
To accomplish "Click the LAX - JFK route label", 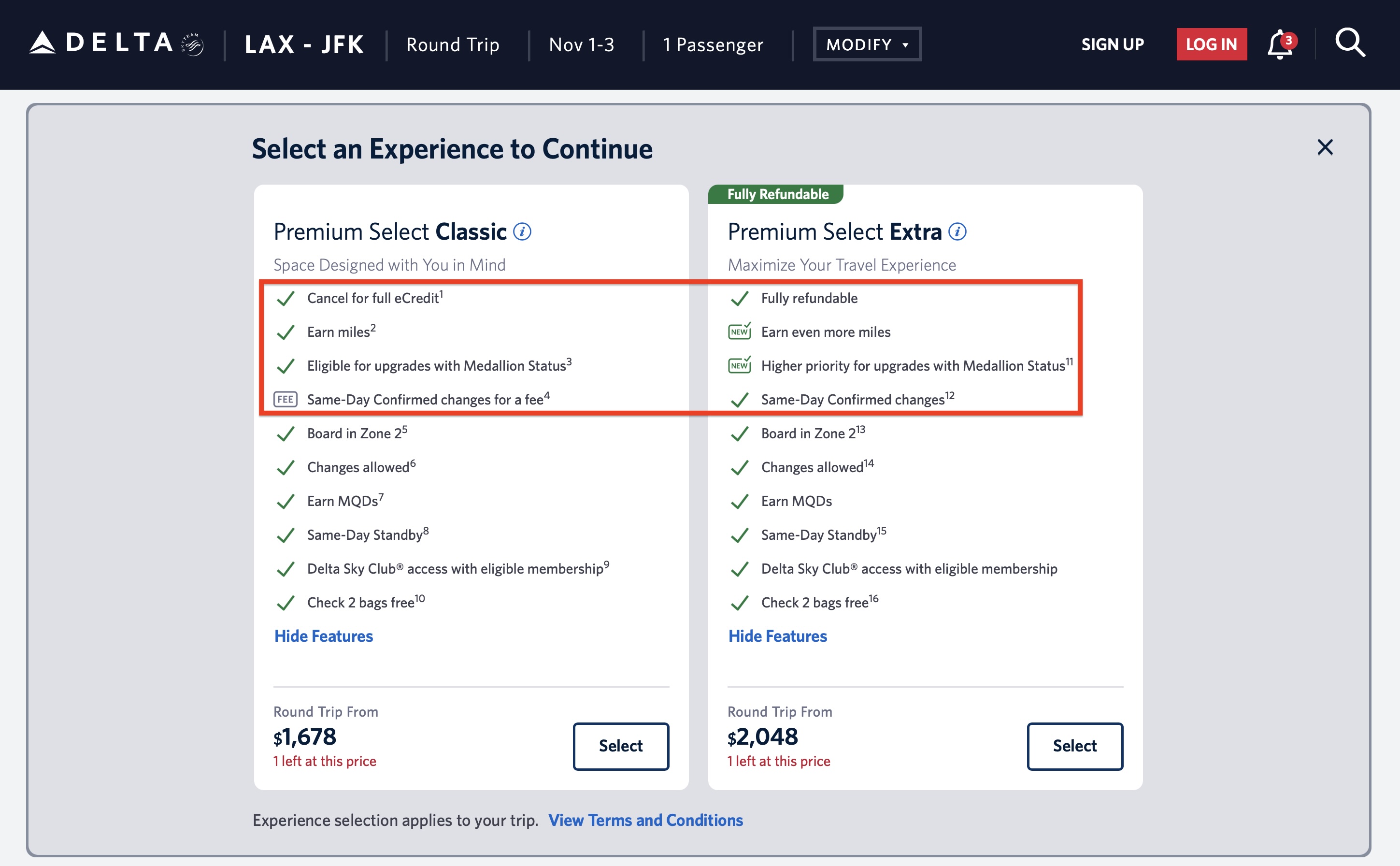I will click(x=304, y=44).
